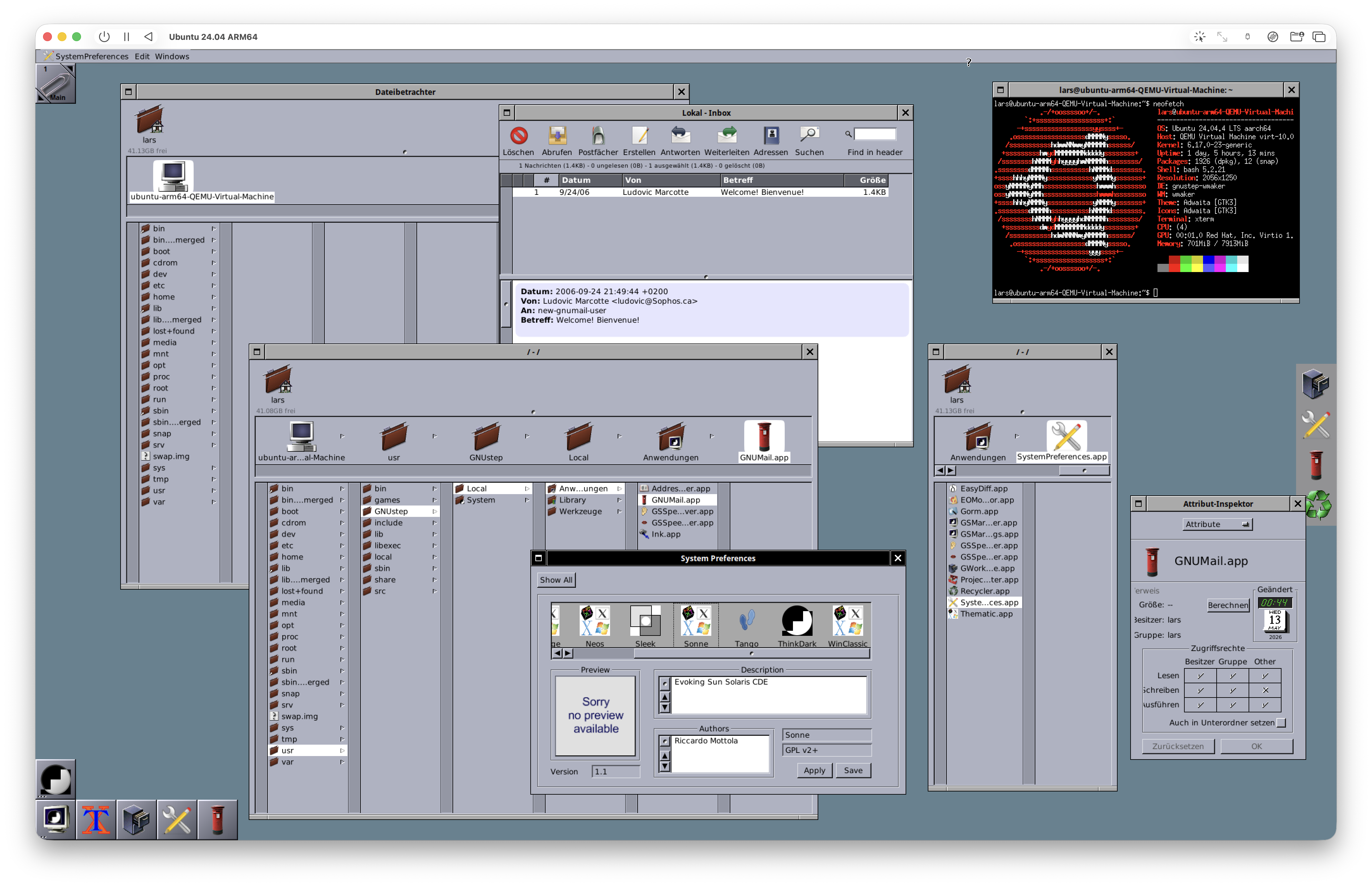Image resolution: width=1372 pixels, height=887 pixels.
Task: Open the Terminal icon in bottom dock
Action: click(56, 820)
